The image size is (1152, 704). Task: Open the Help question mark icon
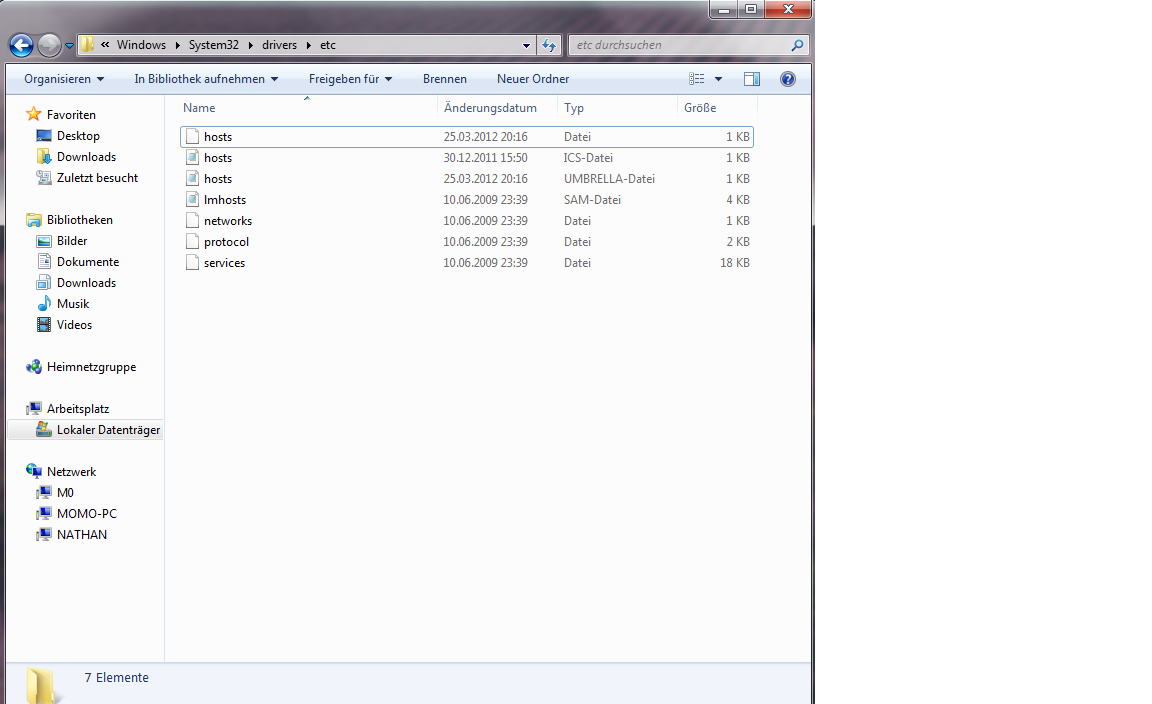(787, 79)
